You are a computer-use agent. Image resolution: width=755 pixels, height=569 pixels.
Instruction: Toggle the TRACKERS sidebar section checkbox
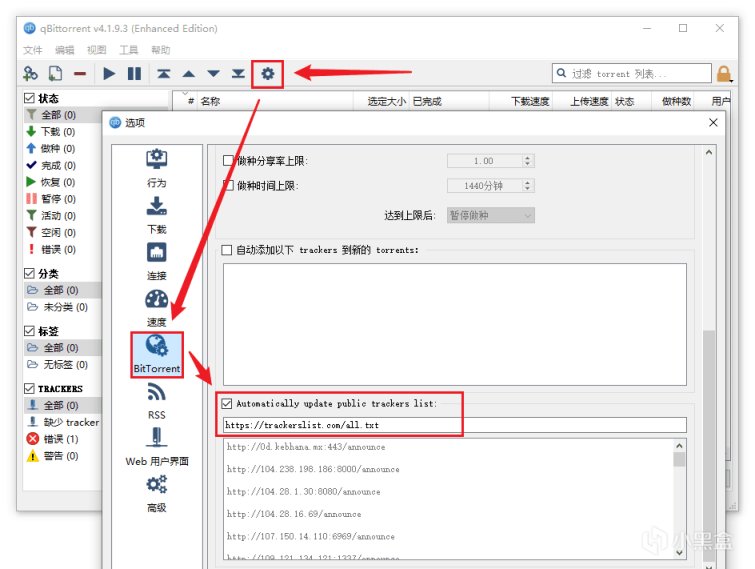pyautogui.click(x=29, y=388)
